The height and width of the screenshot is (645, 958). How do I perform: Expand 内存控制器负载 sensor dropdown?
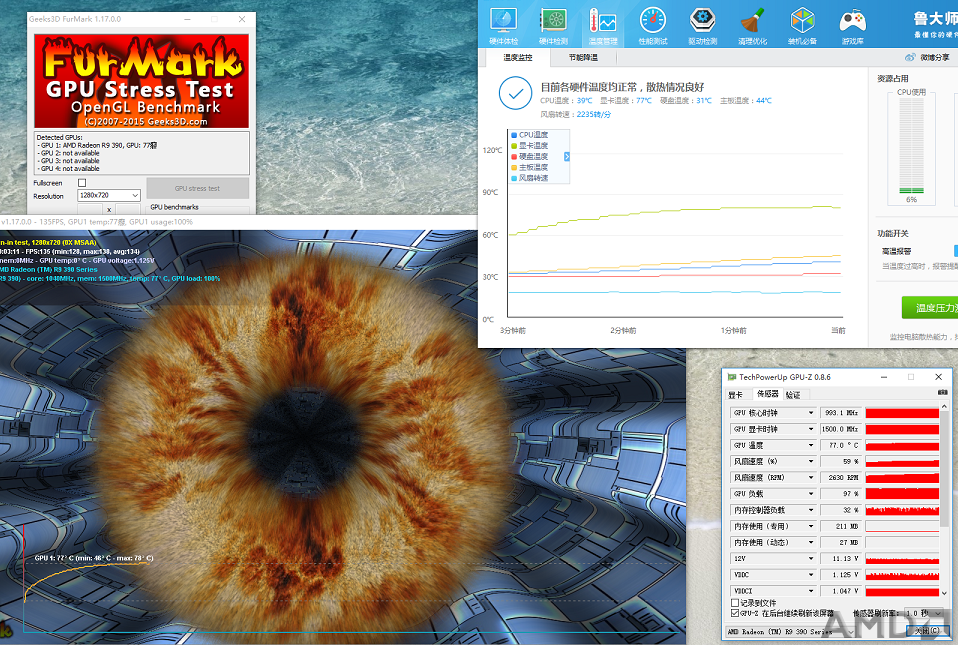coord(811,510)
